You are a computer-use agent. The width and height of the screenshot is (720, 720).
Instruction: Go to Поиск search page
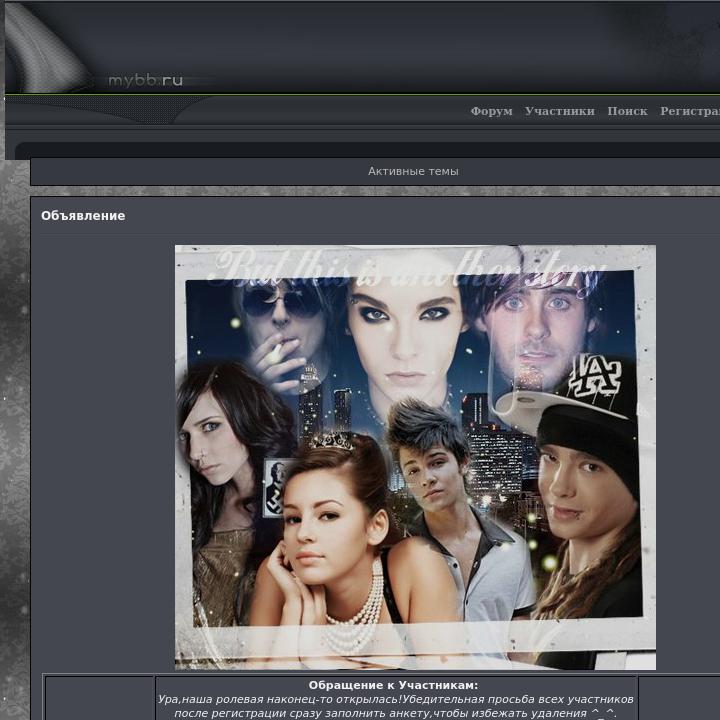tap(627, 111)
